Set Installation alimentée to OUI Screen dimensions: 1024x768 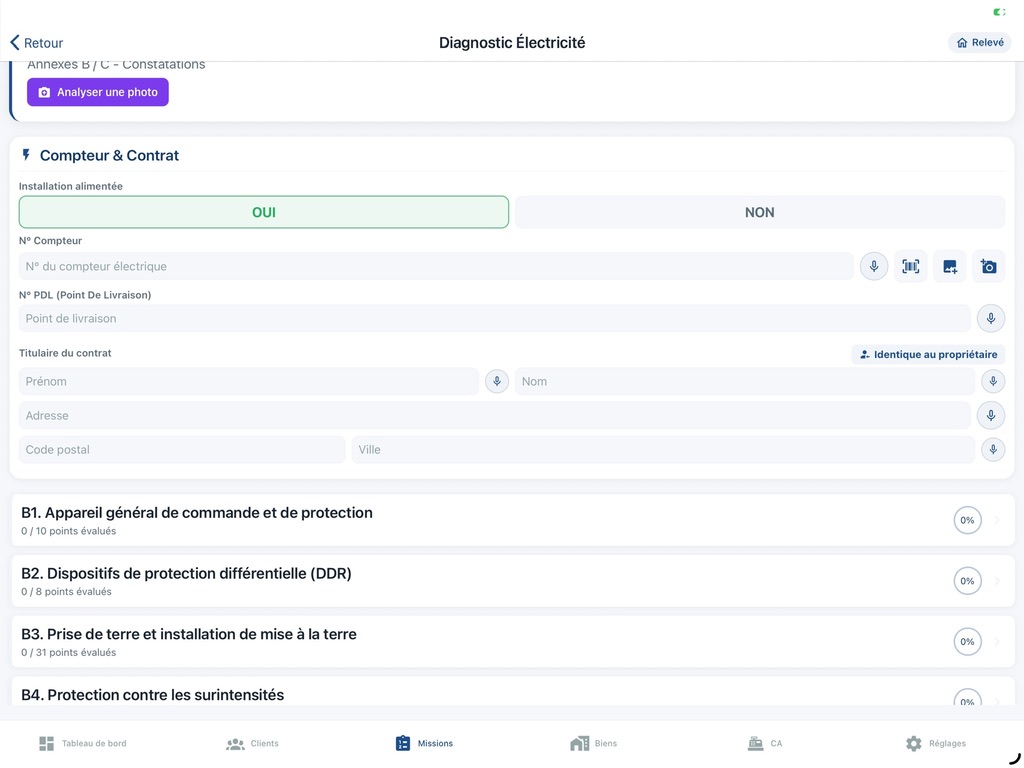coord(264,212)
